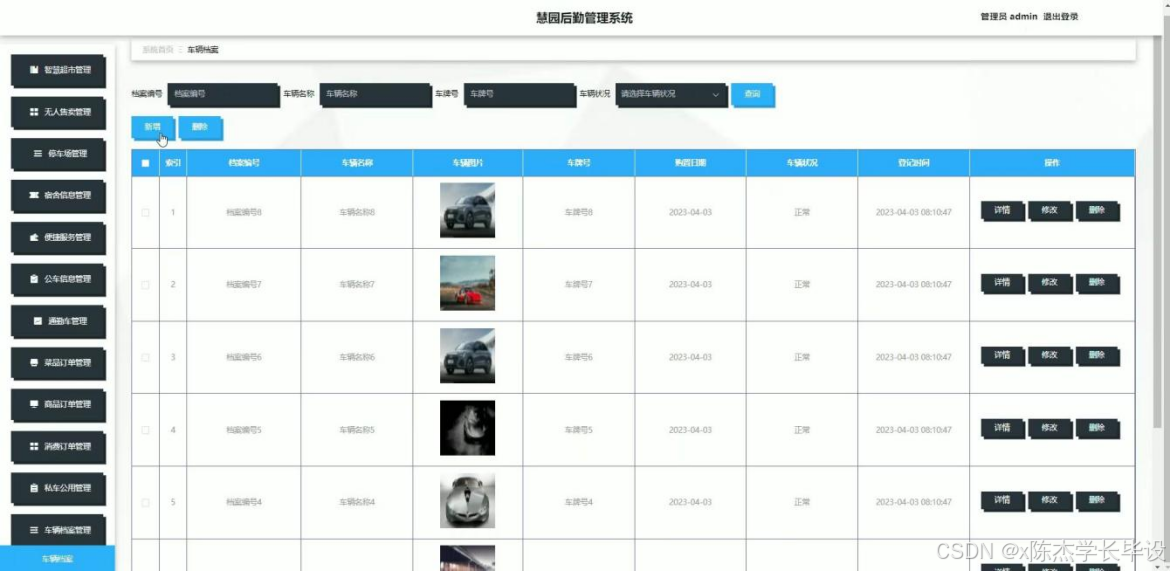Image resolution: width=1170 pixels, height=571 pixels.
Task: Click the 新增 add button
Action: pos(153,128)
